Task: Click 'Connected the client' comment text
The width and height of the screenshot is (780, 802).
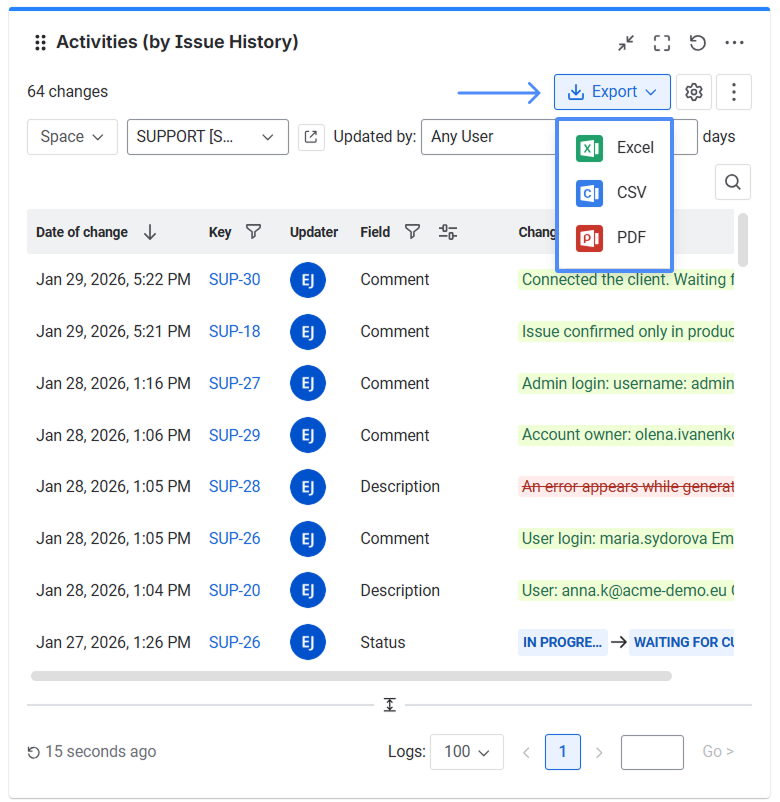Action: click(627, 280)
